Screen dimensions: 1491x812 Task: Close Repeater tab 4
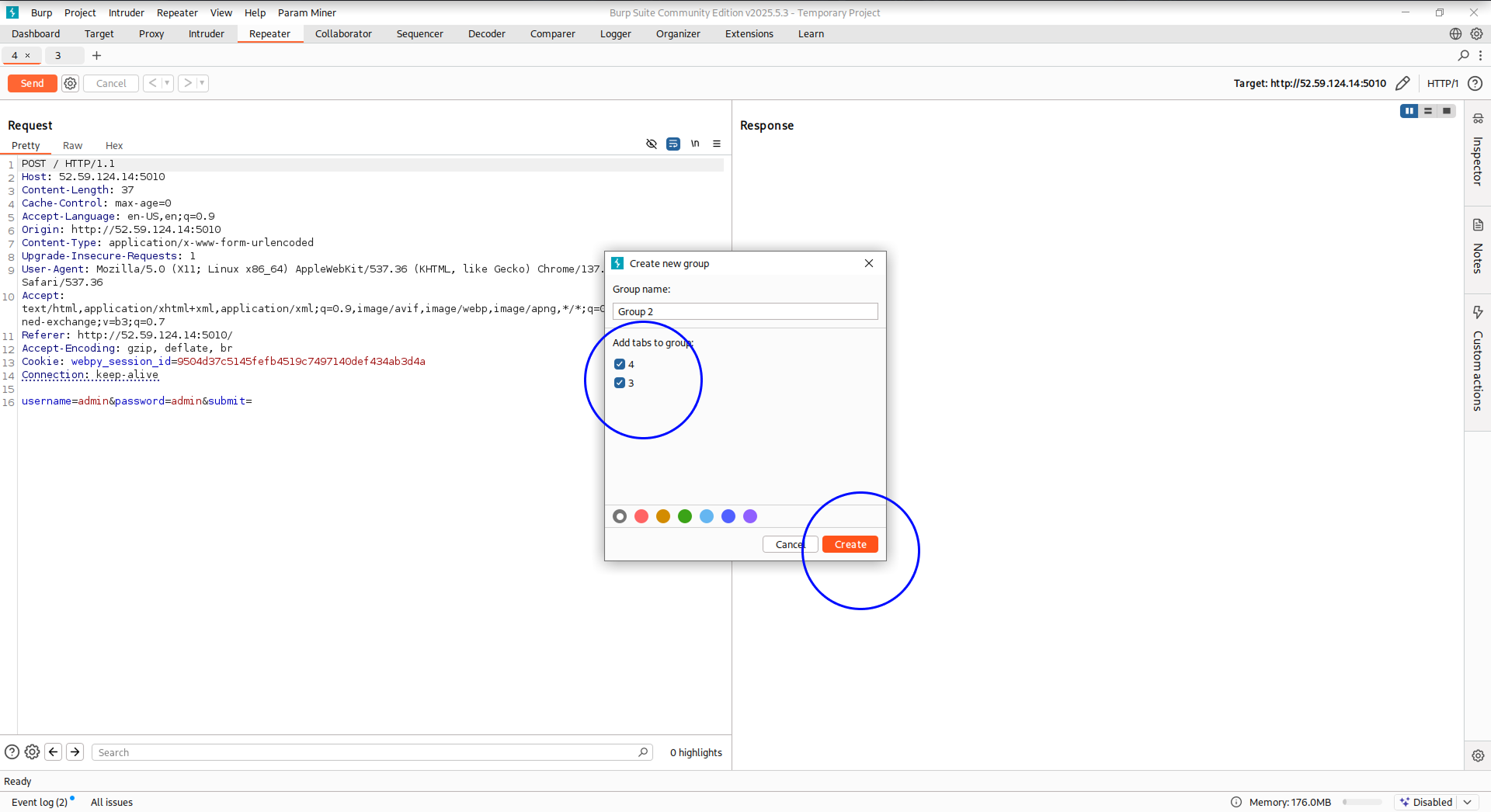28,55
